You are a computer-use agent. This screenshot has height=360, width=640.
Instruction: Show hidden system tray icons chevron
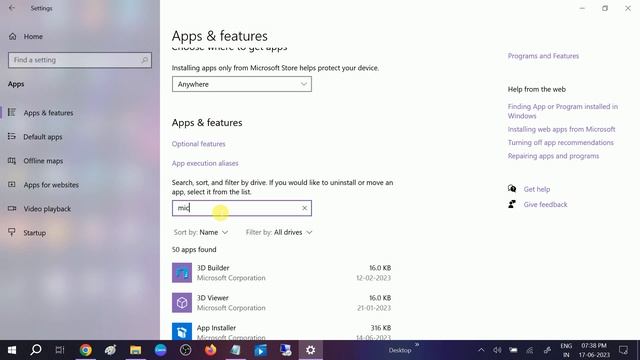coord(481,350)
